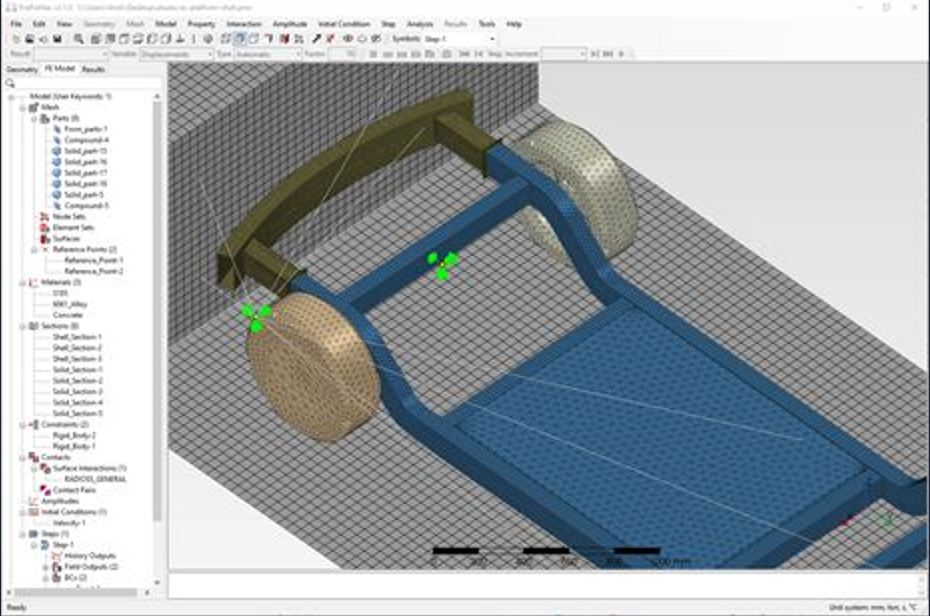The height and width of the screenshot is (616, 930).
Task: Click the green reference point marker near wheel
Action: click(256, 317)
